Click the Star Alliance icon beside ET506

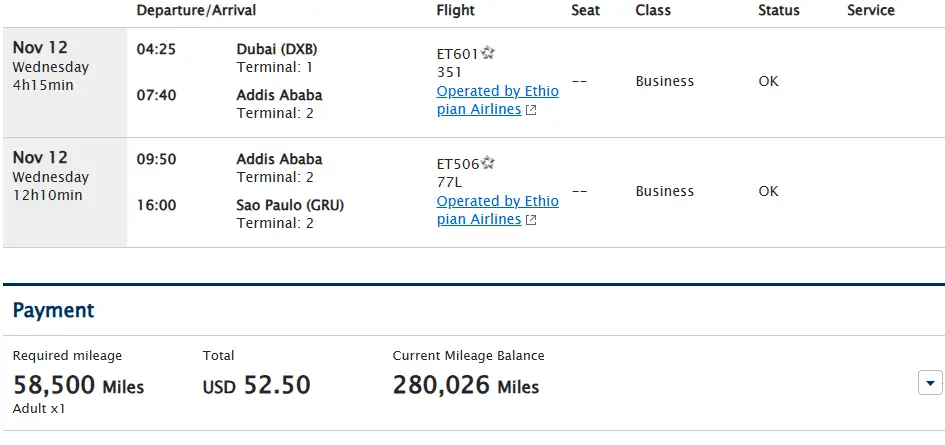[488, 163]
